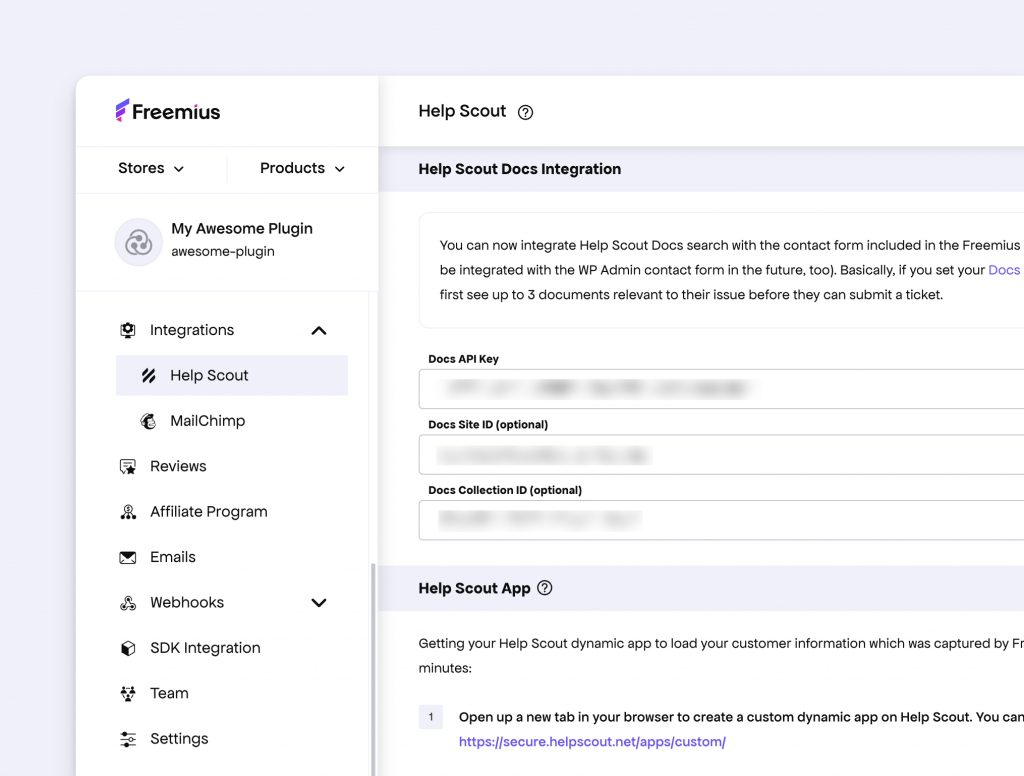Click the Help Scout App heading
This screenshot has width=1024, height=776.
click(474, 589)
